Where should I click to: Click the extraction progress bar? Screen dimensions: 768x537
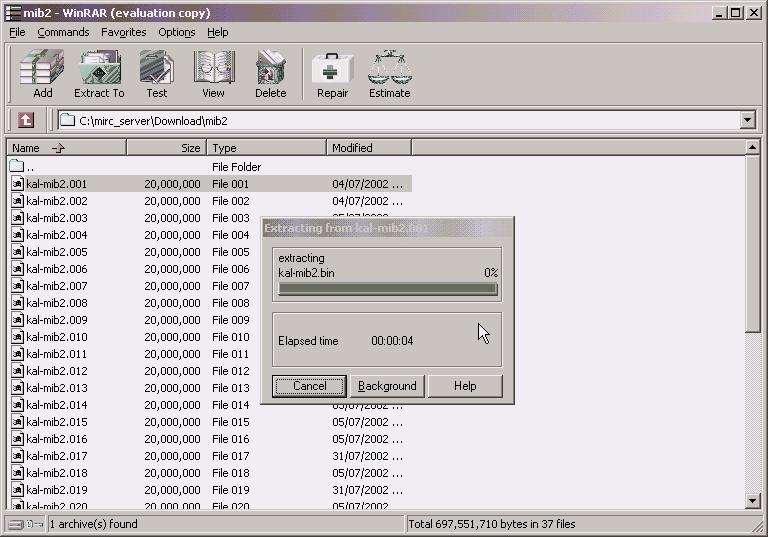pos(388,290)
